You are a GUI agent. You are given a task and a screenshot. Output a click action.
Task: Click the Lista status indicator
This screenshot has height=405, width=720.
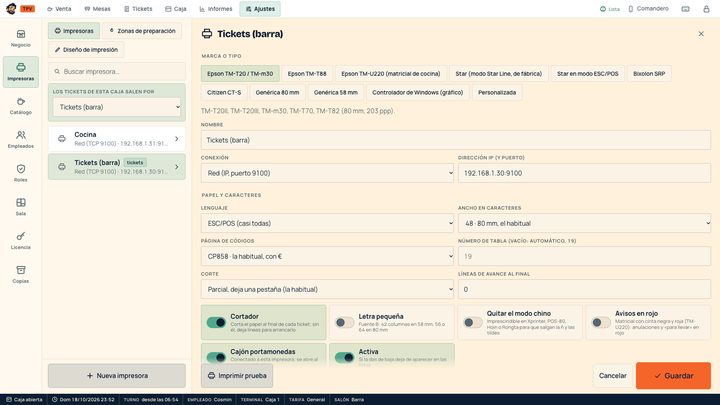pyautogui.click(x=609, y=9)
